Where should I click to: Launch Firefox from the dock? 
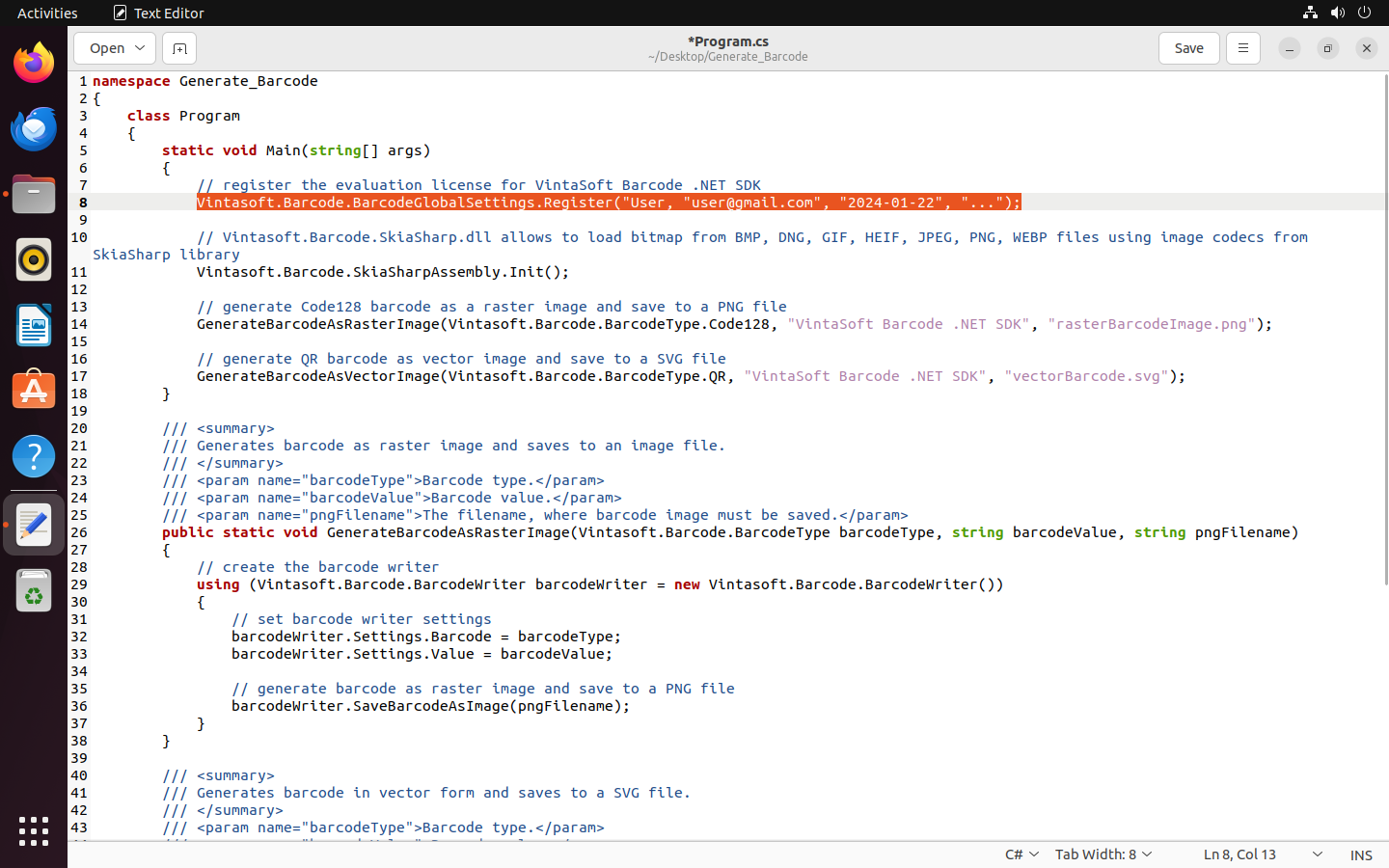[34, 64]
